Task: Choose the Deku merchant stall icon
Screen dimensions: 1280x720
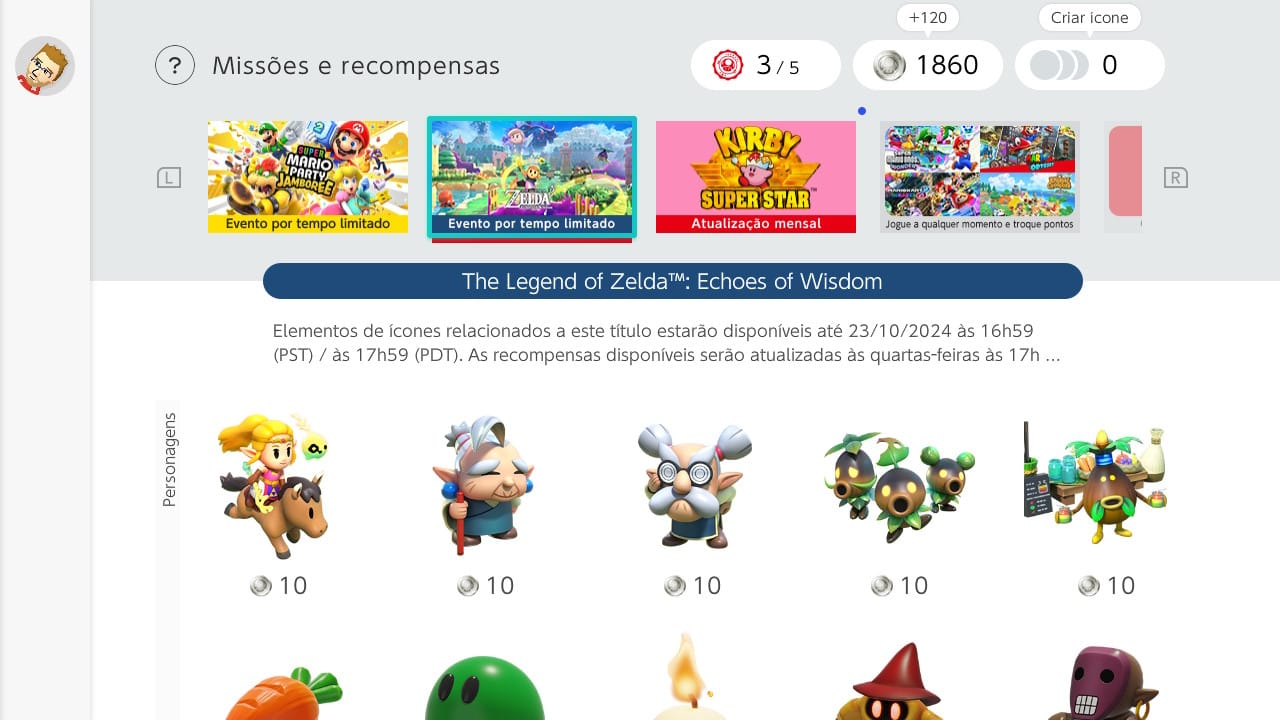Action: (1096, 485)
